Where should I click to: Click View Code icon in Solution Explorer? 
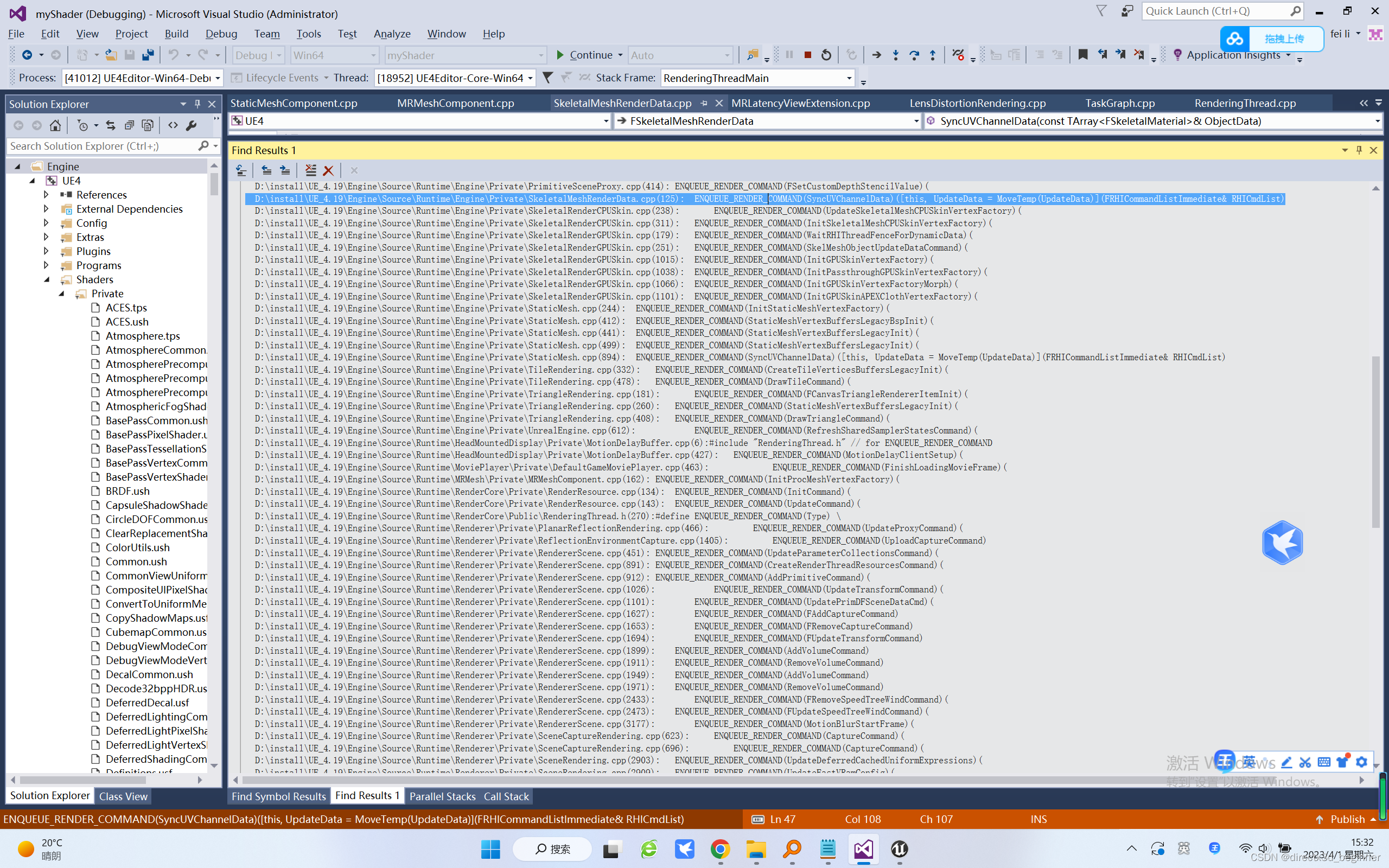(173, 125)
